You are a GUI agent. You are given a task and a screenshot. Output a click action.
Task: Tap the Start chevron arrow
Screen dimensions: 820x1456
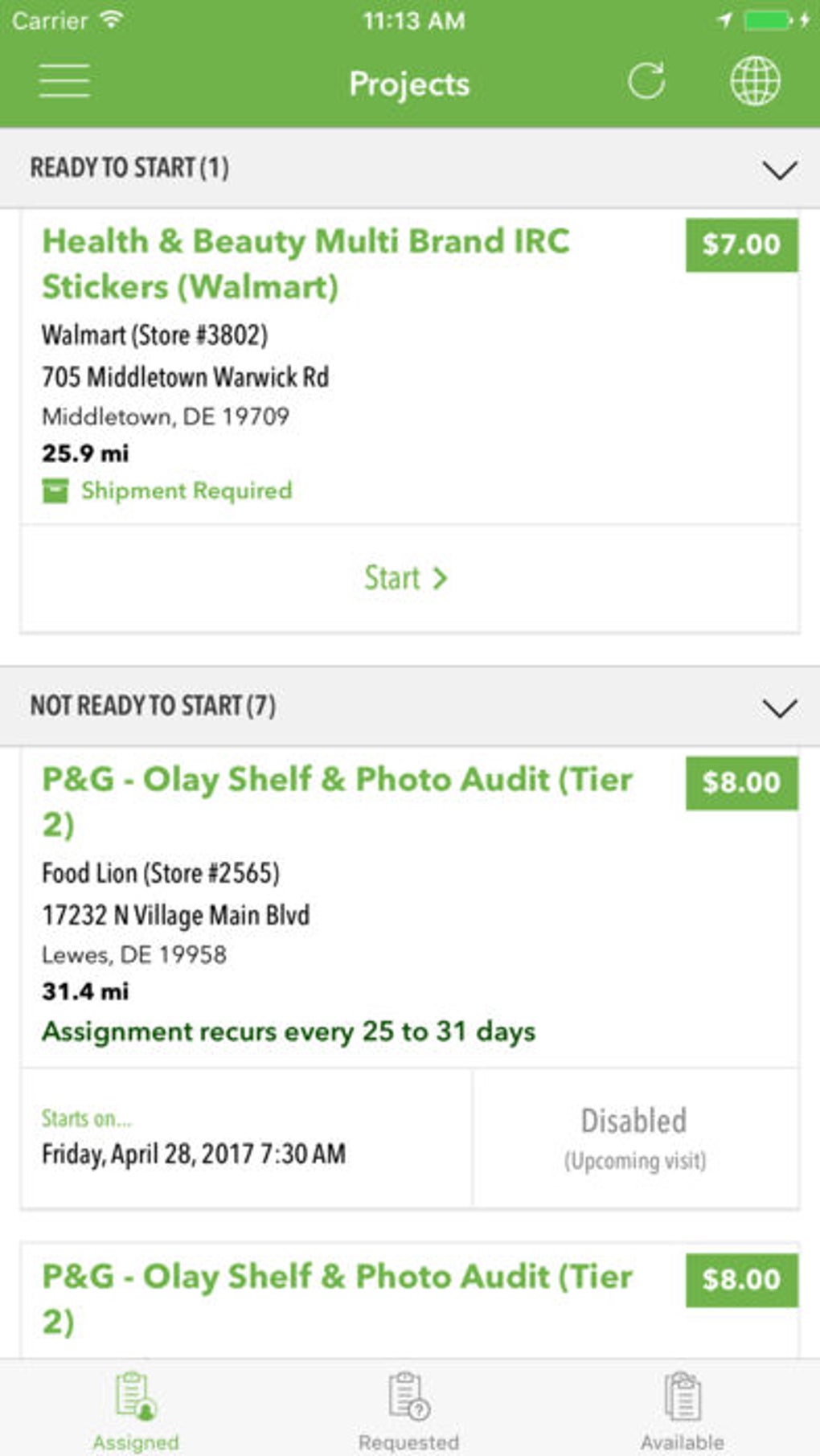point(439,578)
